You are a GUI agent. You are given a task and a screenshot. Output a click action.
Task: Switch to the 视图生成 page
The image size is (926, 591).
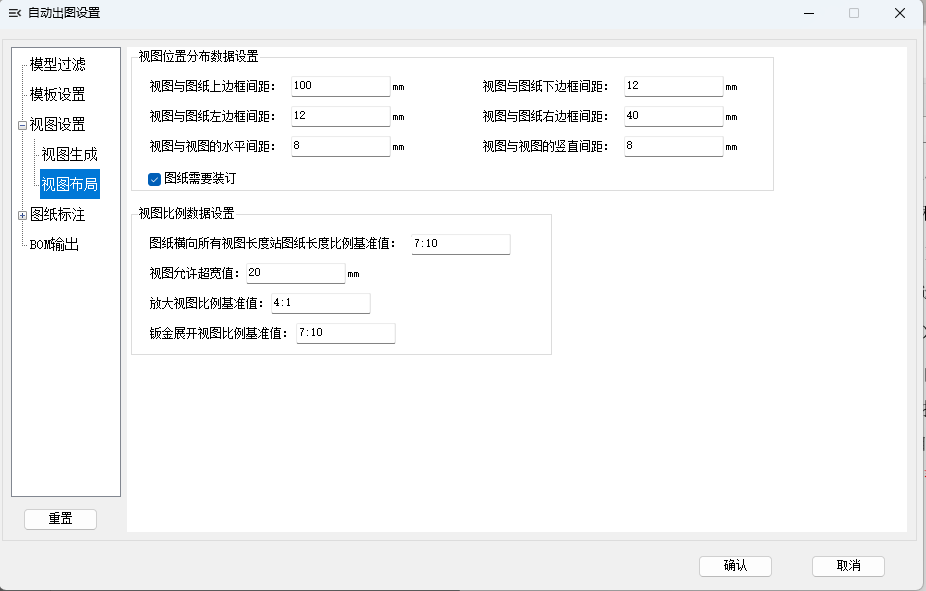(69, 155)
